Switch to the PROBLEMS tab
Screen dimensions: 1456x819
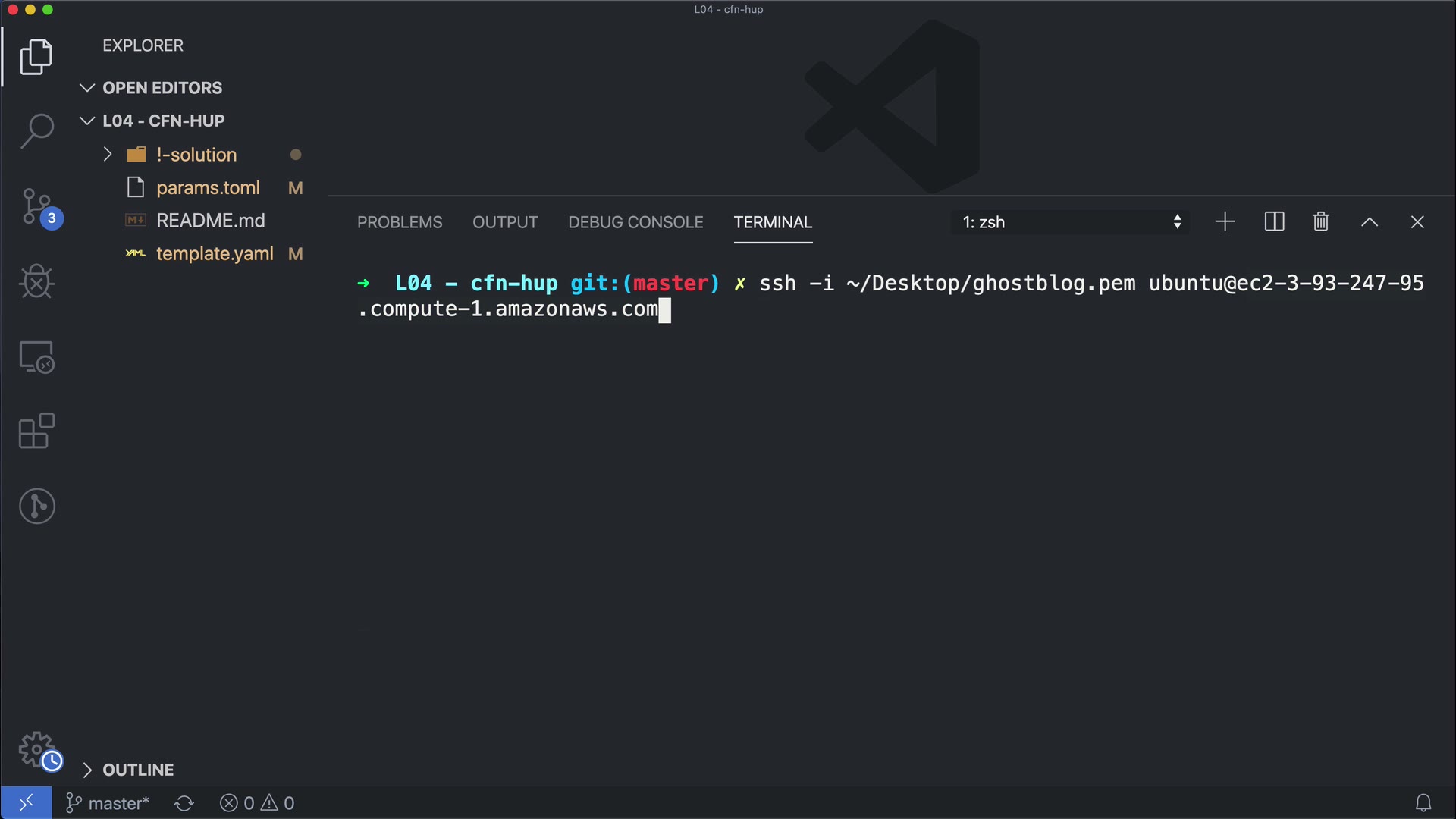400,222
